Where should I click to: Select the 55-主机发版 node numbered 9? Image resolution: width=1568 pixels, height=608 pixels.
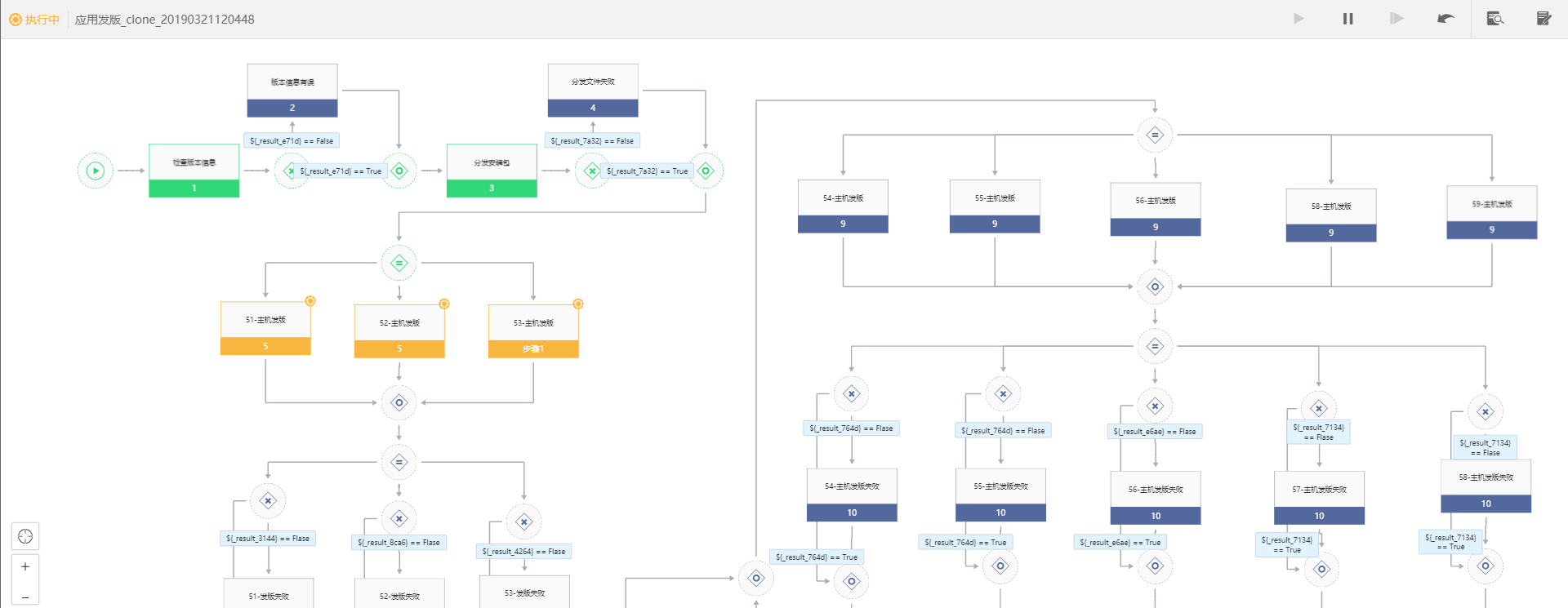995,206
